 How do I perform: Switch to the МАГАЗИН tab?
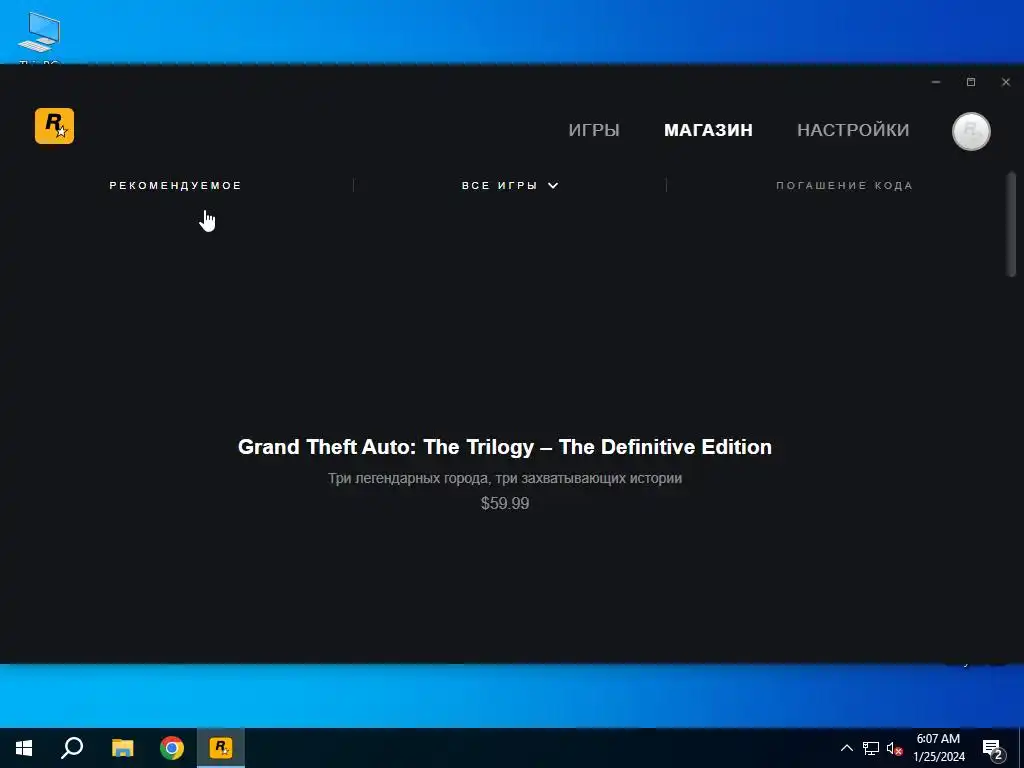click(x=708, y=130)
